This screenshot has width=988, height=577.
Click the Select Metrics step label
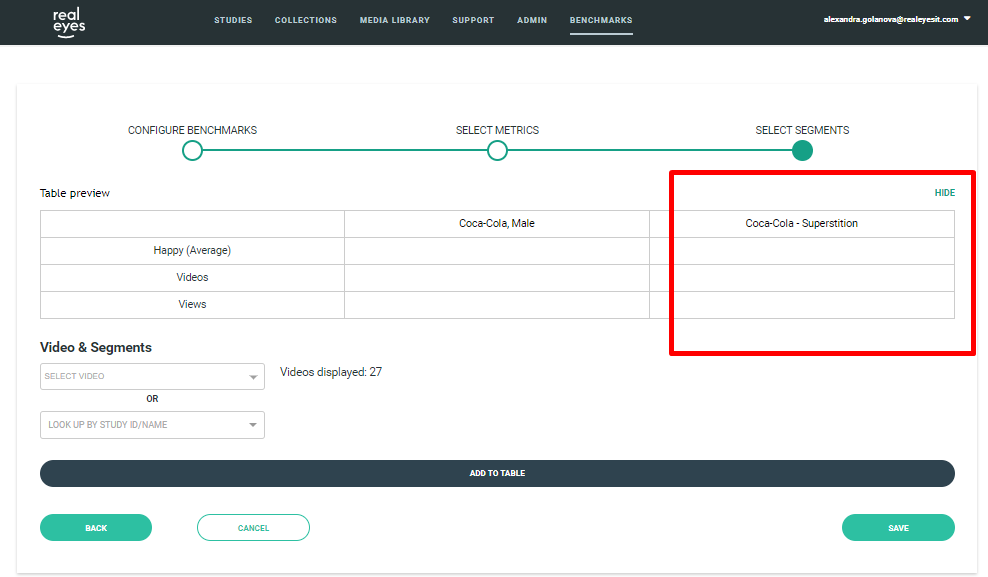point(497,130)
